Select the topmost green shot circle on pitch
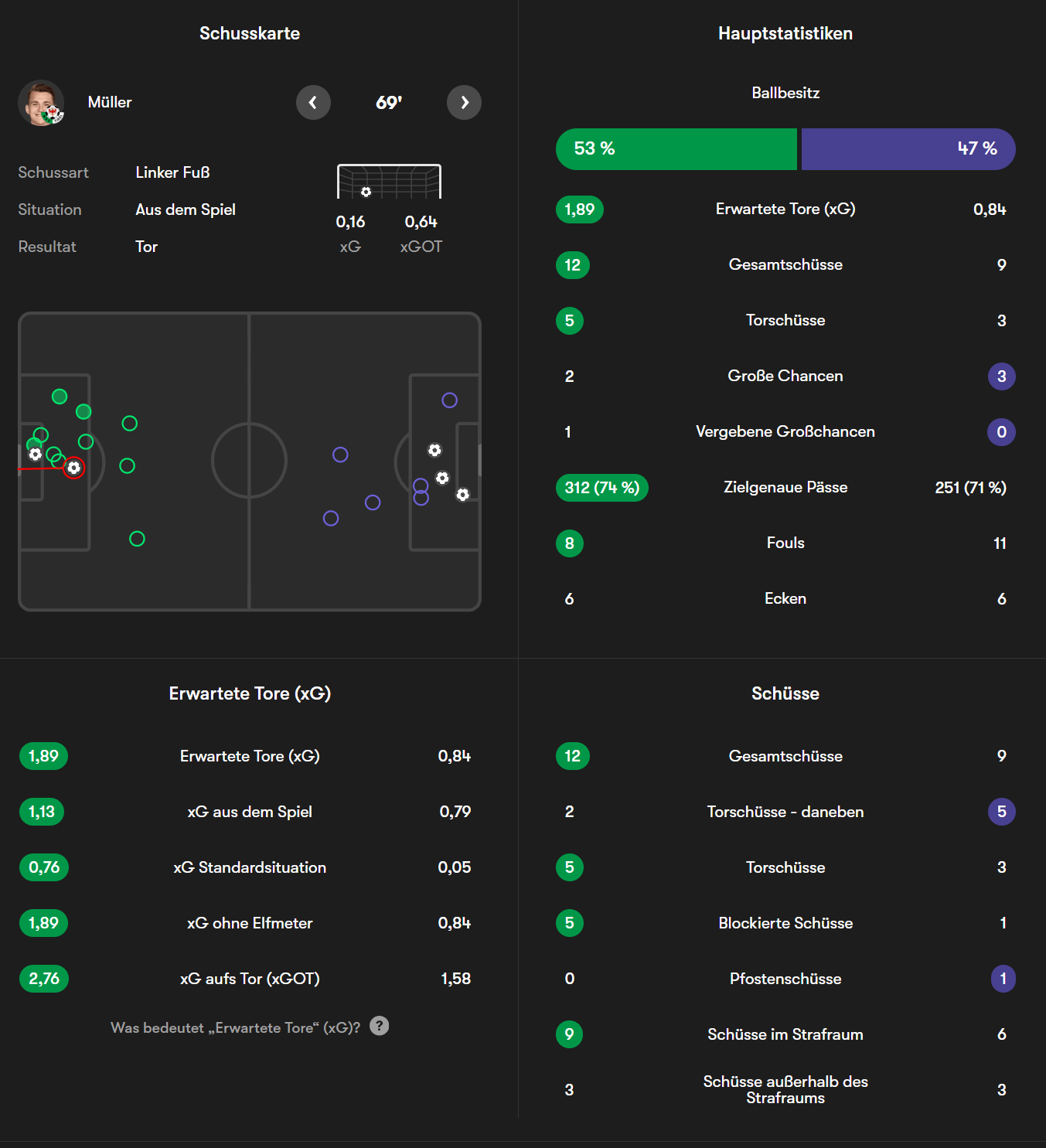 coord(60,397)
